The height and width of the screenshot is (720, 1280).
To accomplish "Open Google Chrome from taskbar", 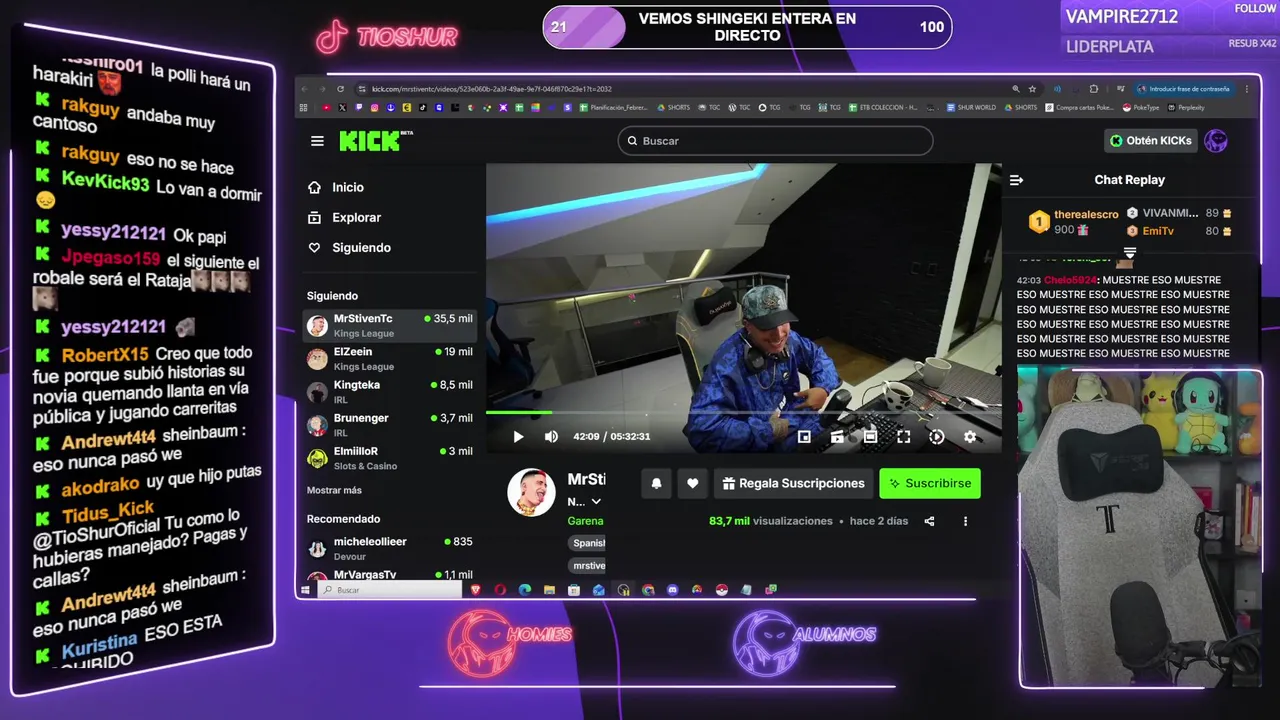I will coord(648,590).
